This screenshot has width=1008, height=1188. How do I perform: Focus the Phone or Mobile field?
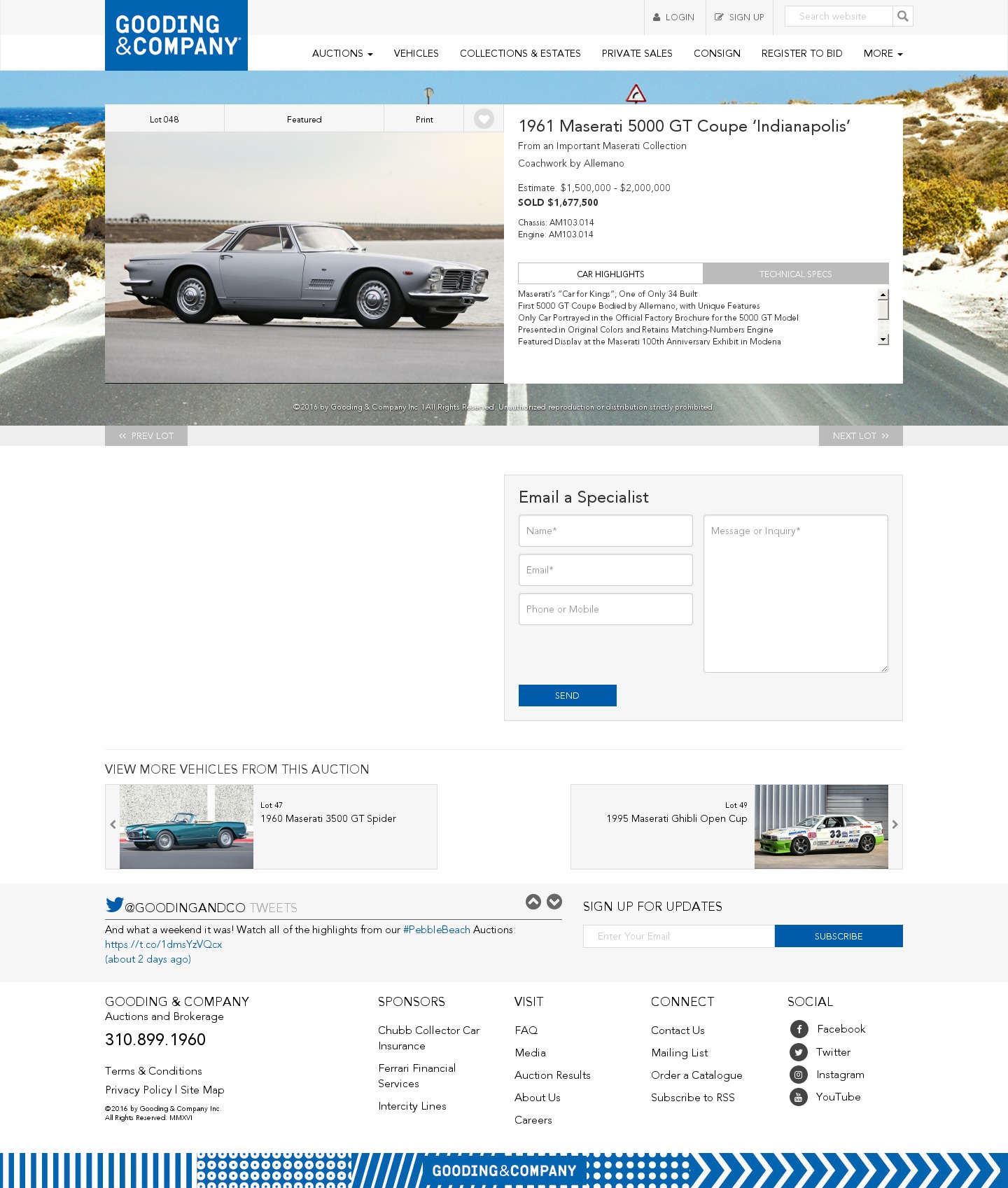[x=605, y=609]
